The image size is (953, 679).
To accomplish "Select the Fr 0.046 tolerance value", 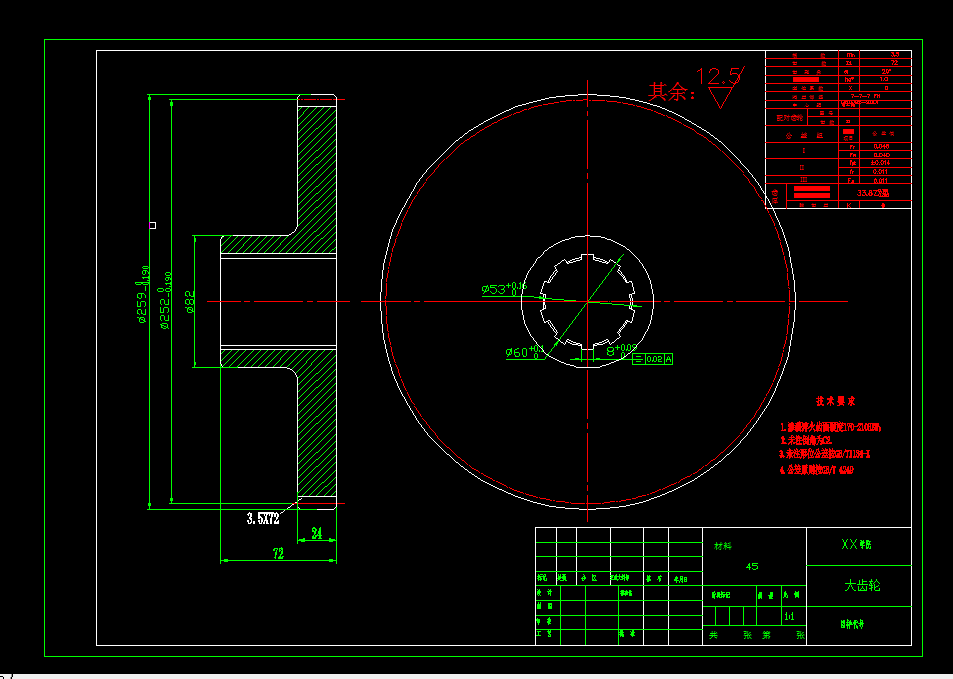I will (x=881, y=146).
